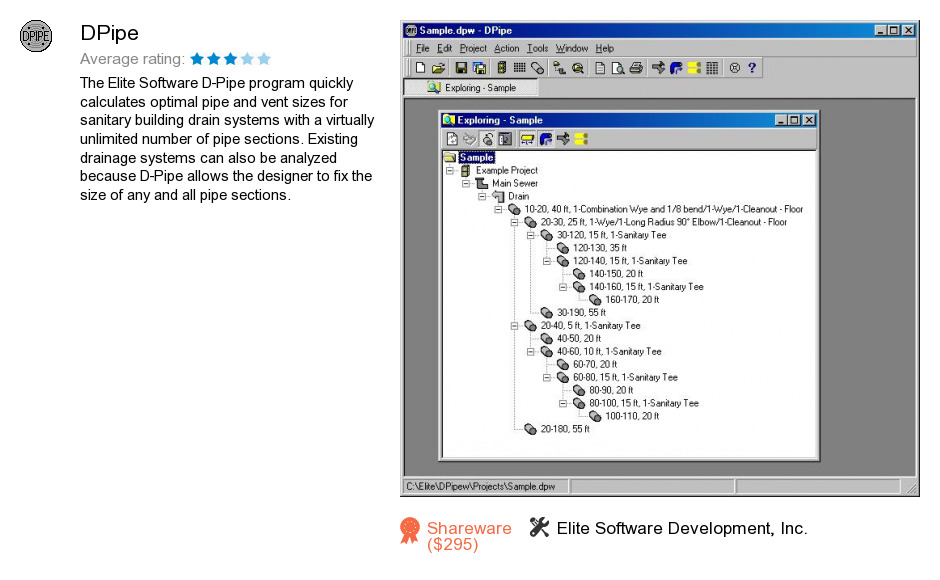Click the New file icon in main toolbar
This screenshot has height=580, width=940.
(420, 68)
